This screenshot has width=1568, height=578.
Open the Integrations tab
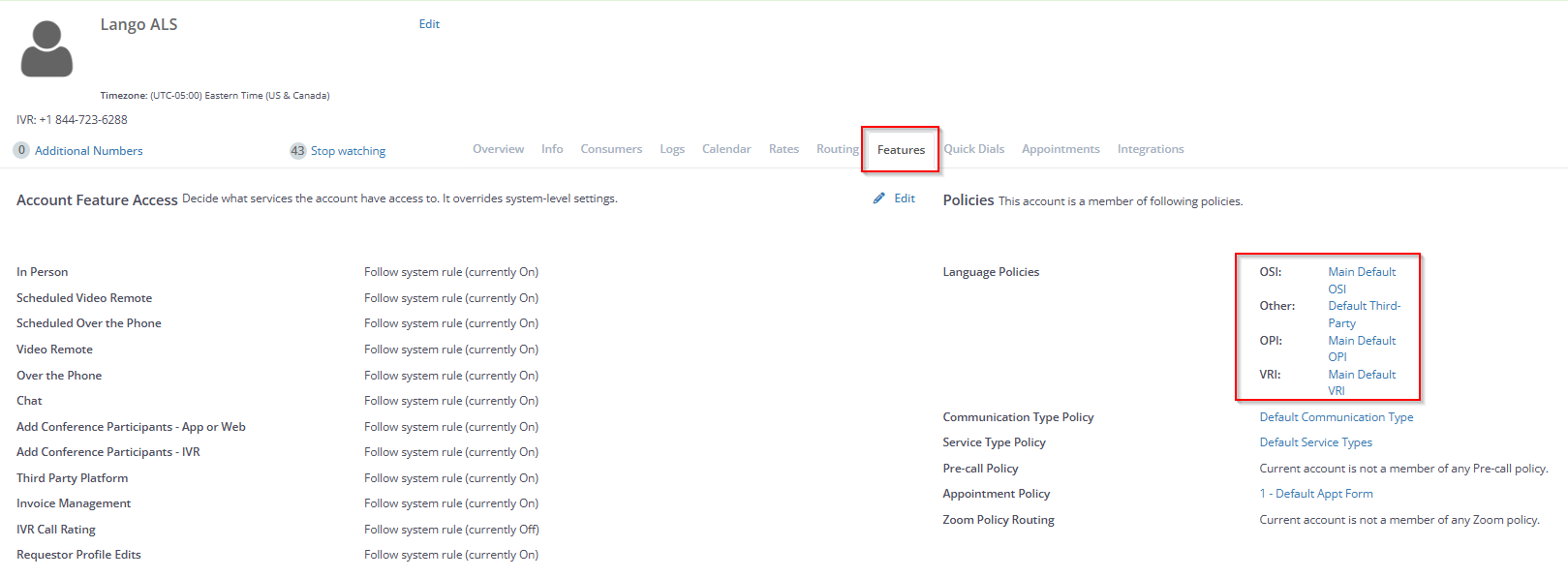click(1150, 149)
